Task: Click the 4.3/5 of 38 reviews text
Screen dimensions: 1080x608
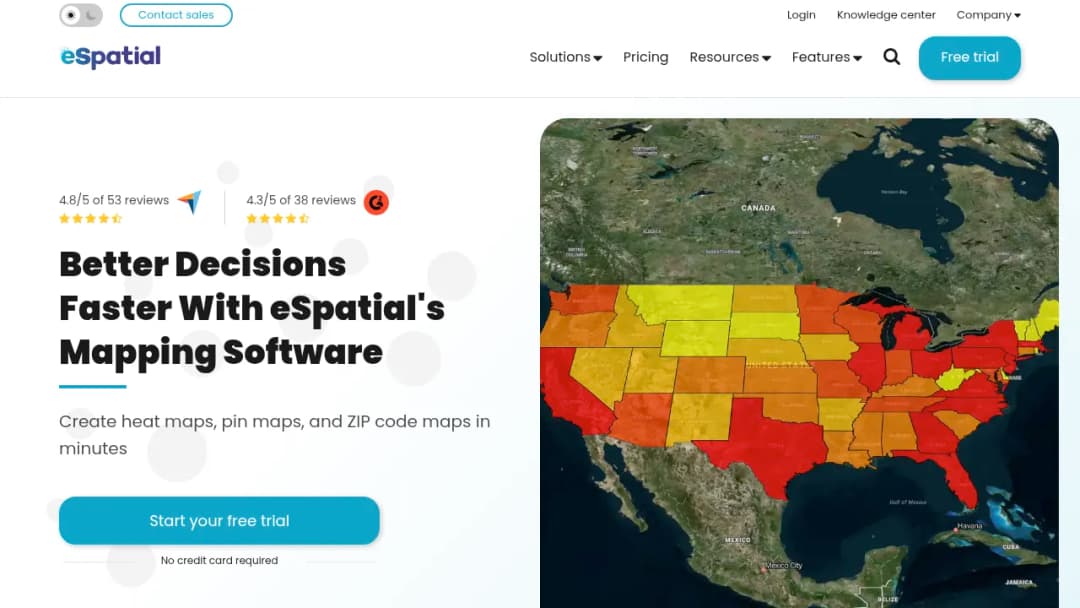Action: click(x=301, y=200)
